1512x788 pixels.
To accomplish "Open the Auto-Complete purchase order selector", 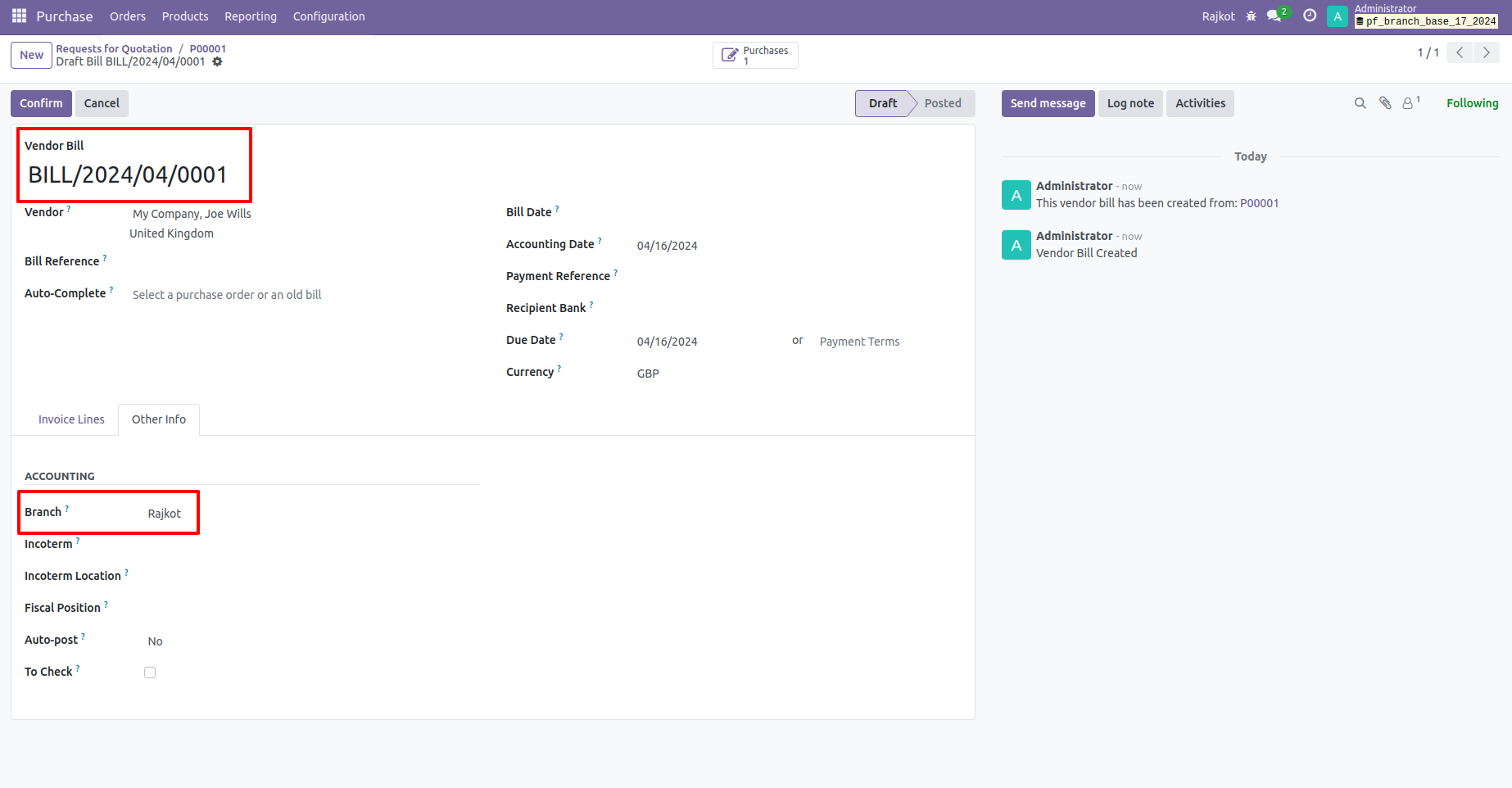I will pos(226,294).
